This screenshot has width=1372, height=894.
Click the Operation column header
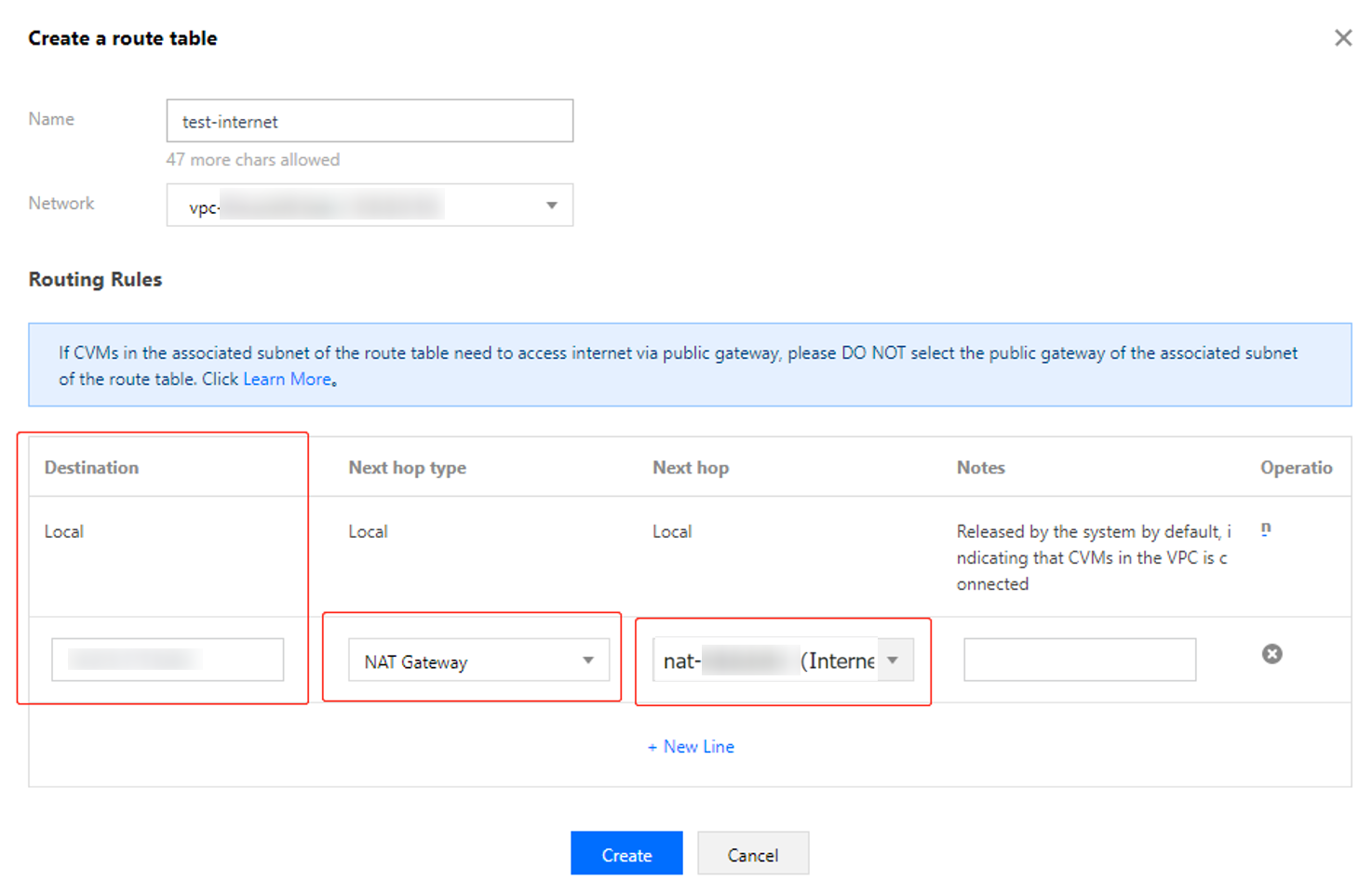(x=1296, y=468)
